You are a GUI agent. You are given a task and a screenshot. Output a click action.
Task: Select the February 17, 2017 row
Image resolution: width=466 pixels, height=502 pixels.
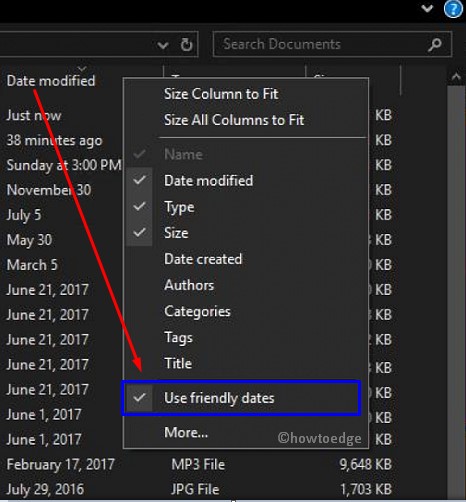(x=60, y=464)
